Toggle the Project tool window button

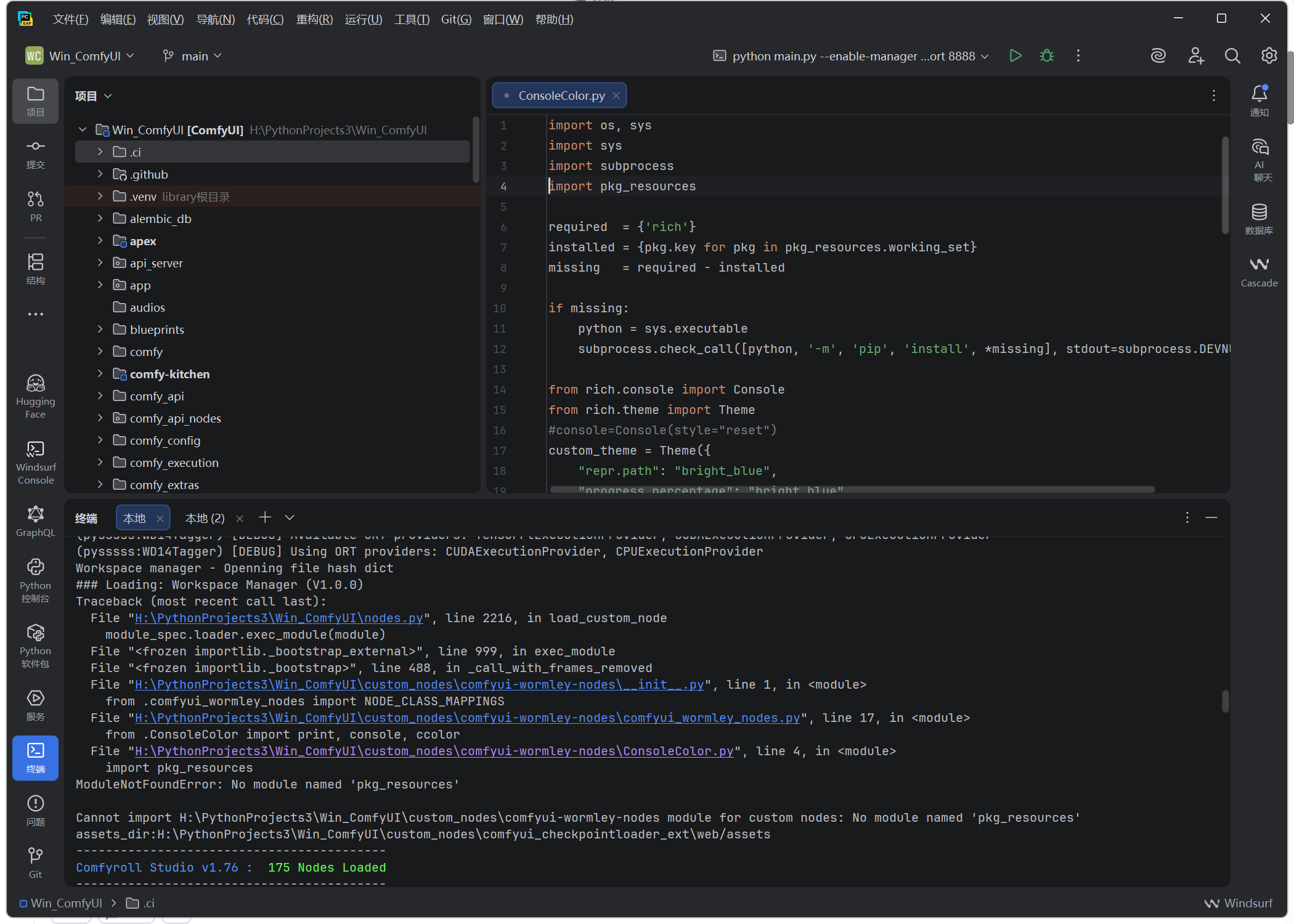click(x=35, y=101)
